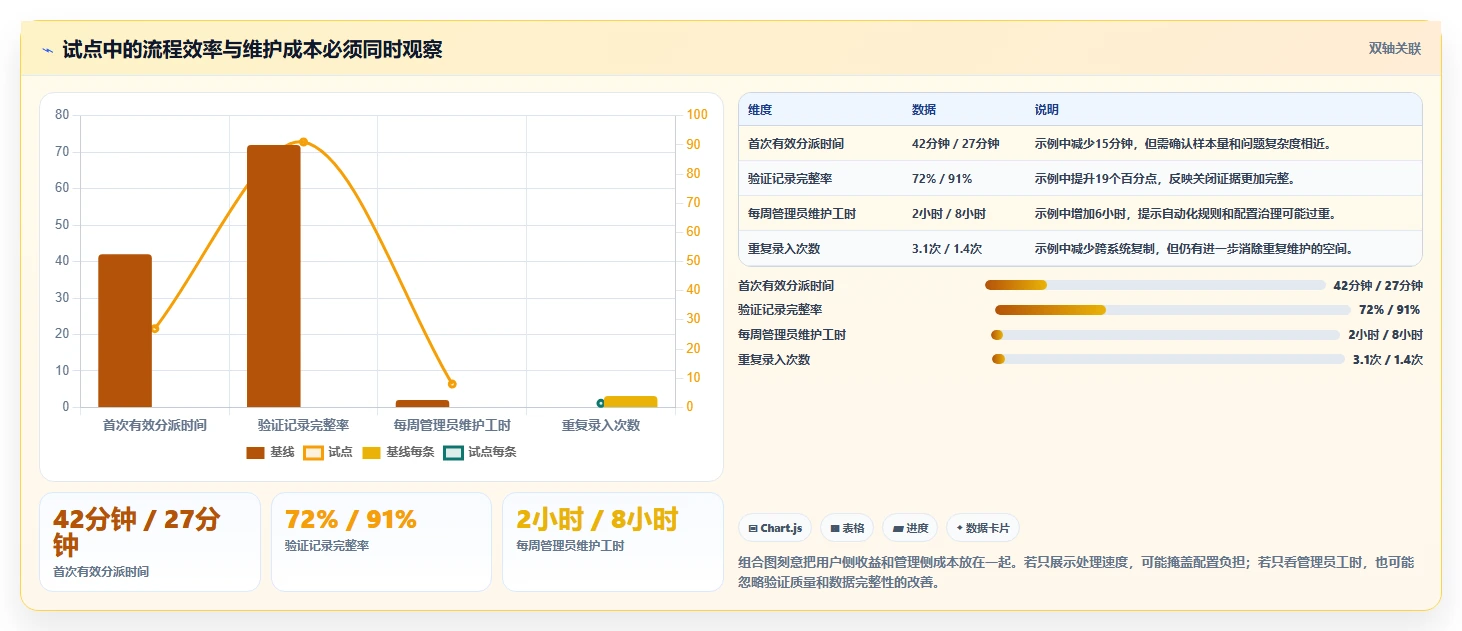Click the 验证记录完整率 x-axis label
This screenshot has width=1462, height=631.
303,425
